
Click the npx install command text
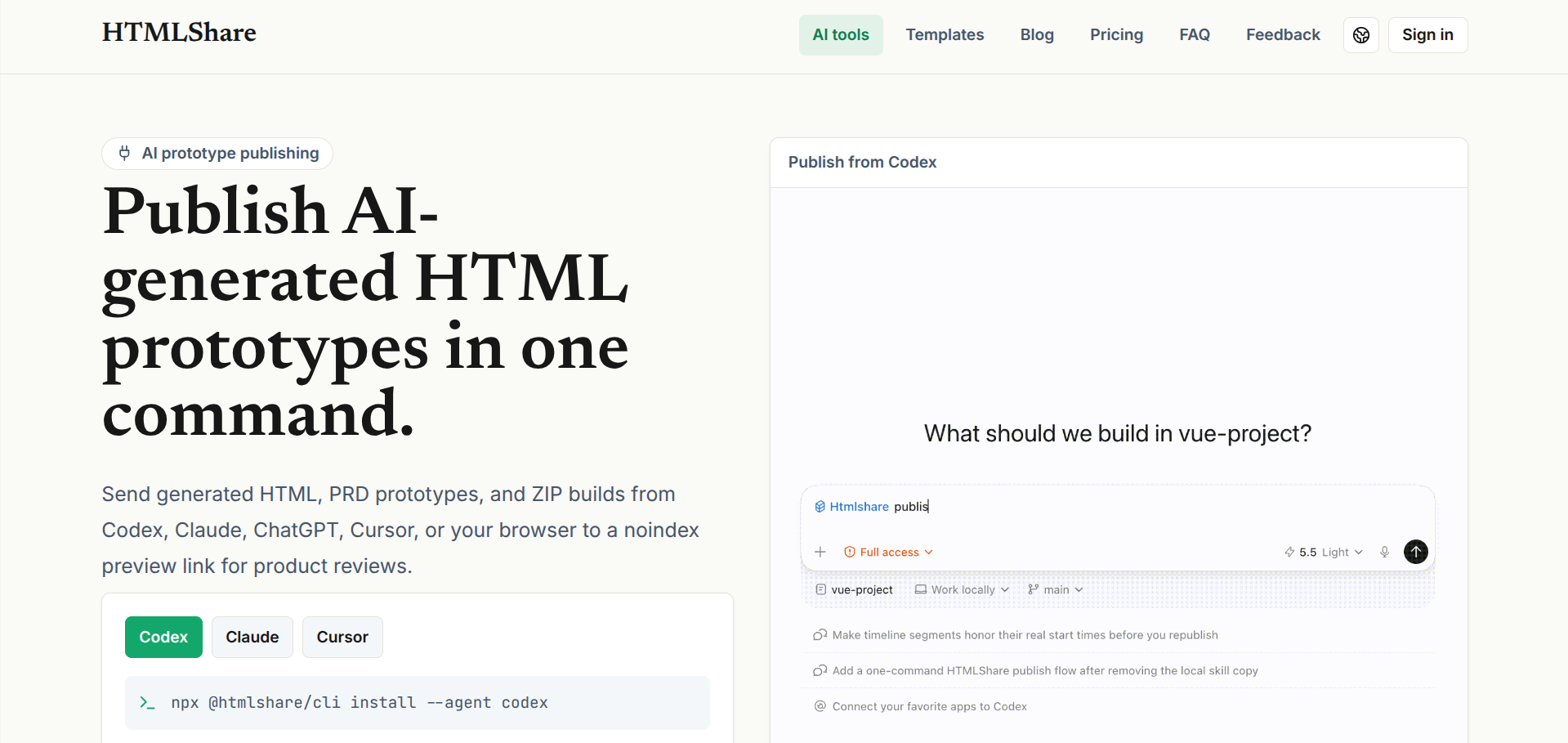pyautogui.click(x=360, y=703)
